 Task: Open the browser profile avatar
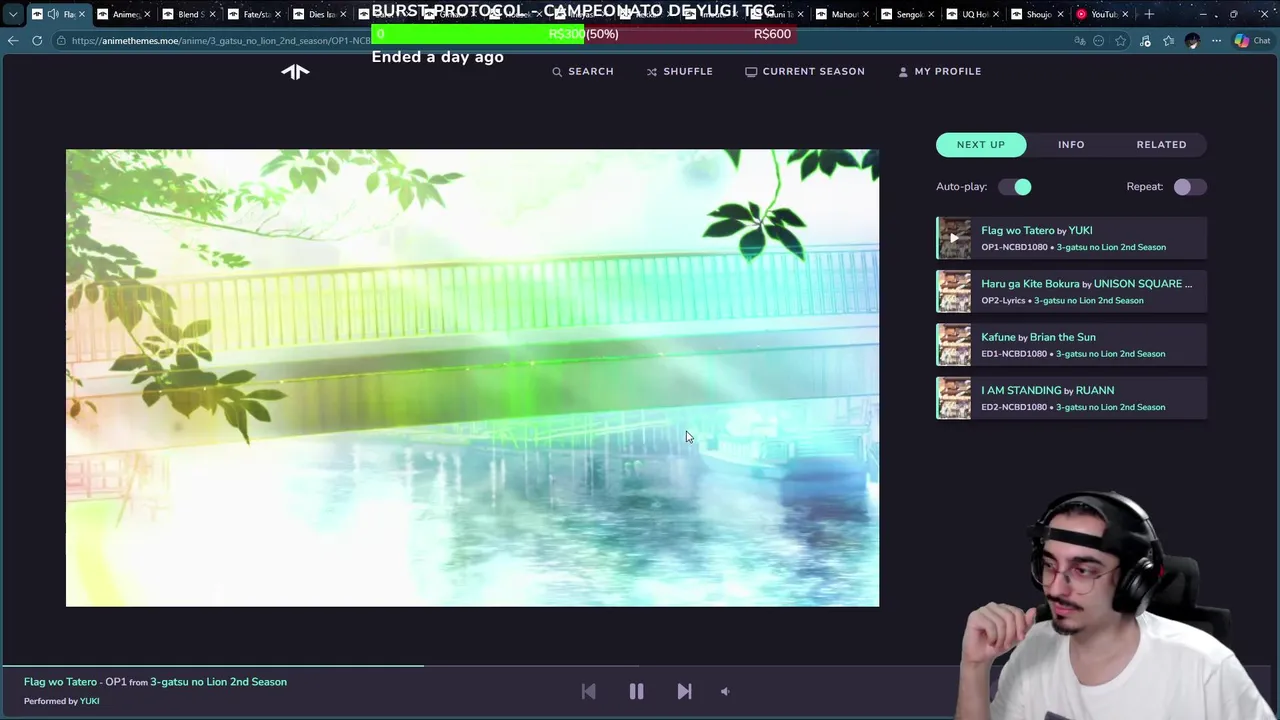click(x=1192, y=41)
